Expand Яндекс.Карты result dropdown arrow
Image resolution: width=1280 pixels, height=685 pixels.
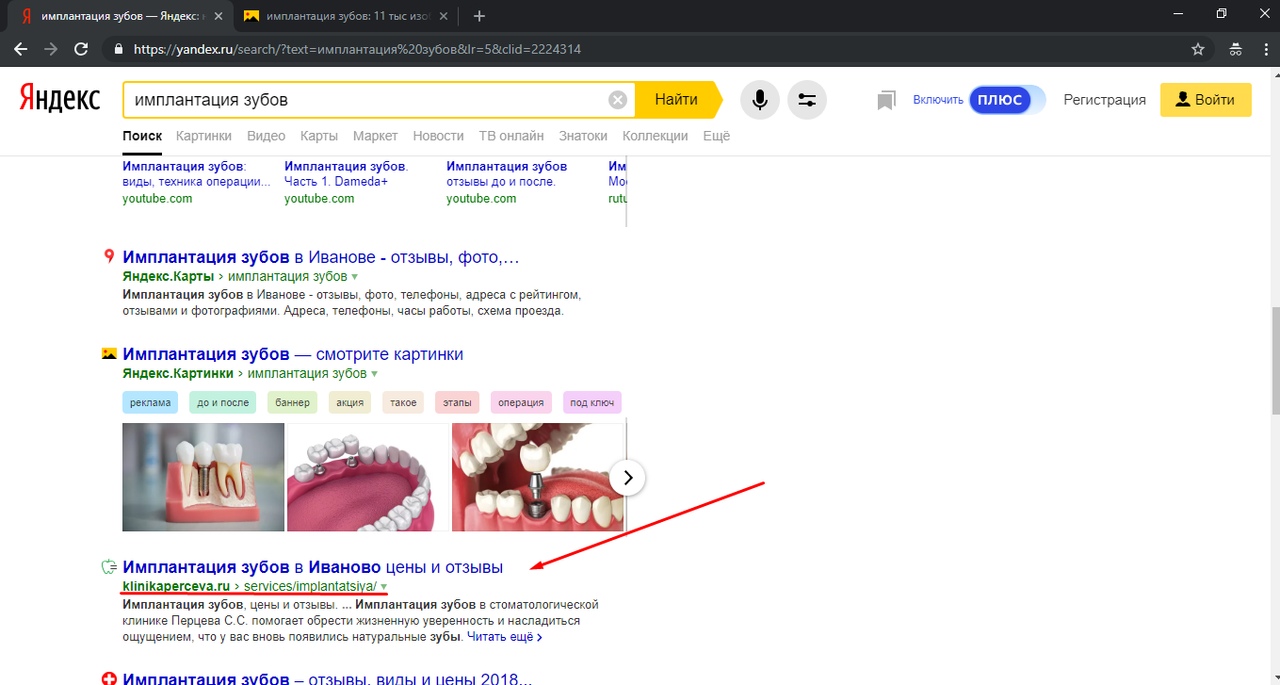tap(354, 276)
